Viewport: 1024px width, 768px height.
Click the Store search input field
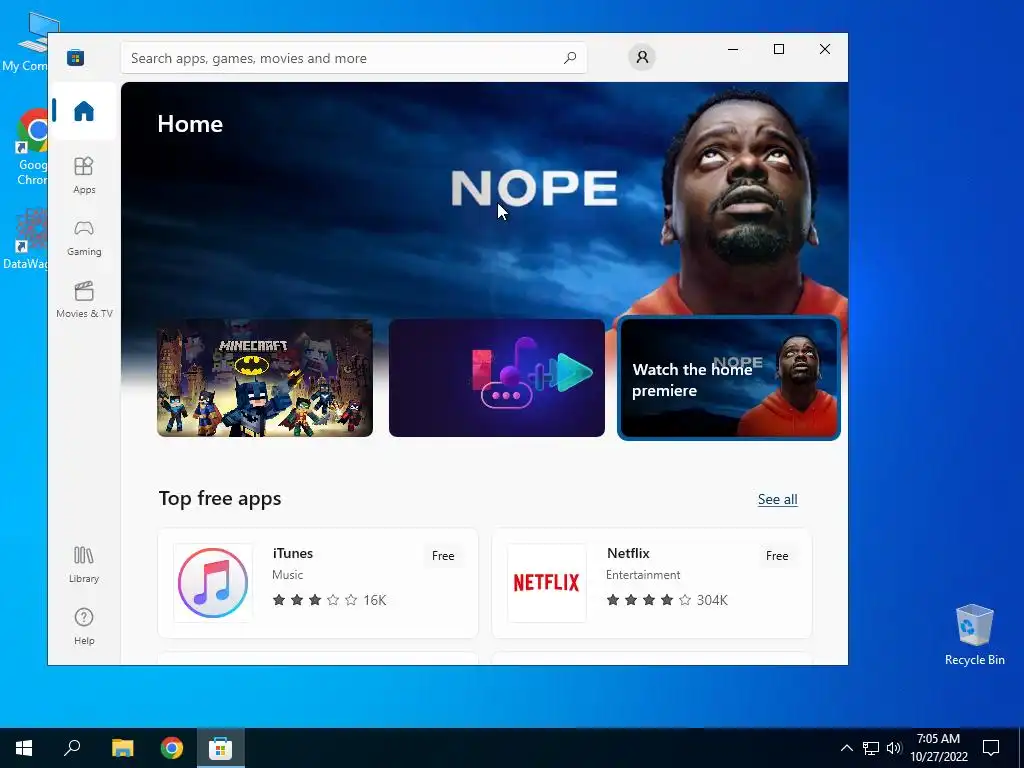click(x=353, y=57)
